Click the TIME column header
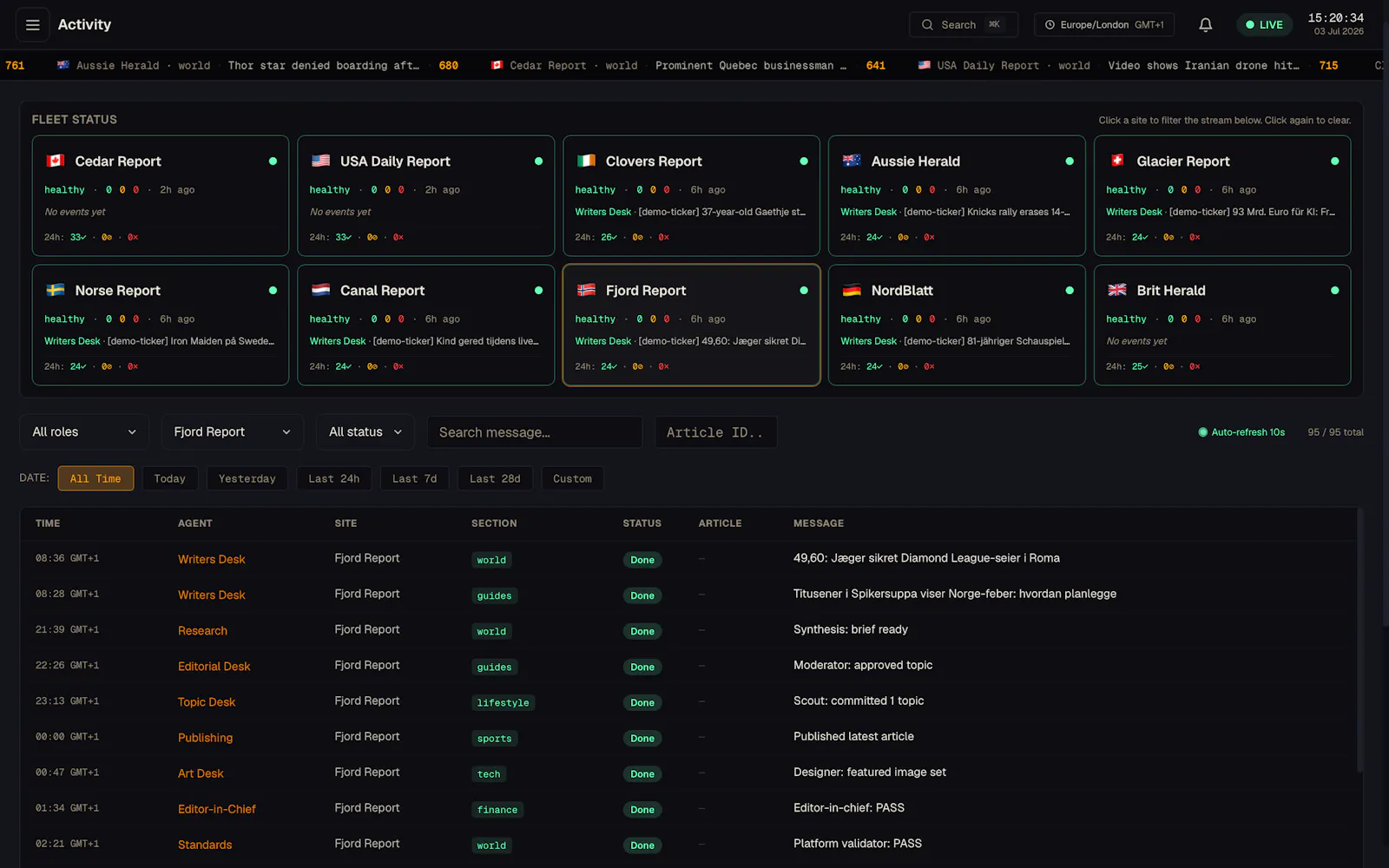 48,523
